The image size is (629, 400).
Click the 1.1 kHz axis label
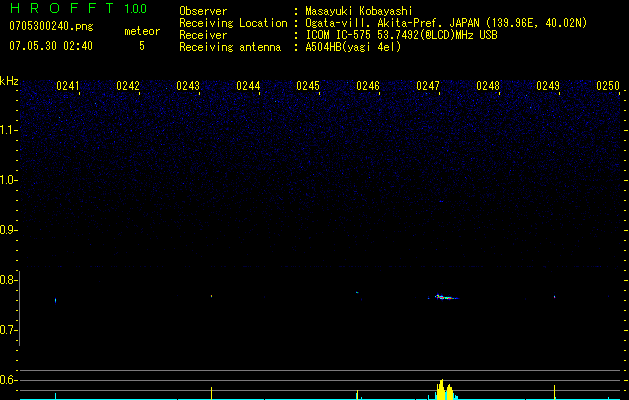(8, 130)
